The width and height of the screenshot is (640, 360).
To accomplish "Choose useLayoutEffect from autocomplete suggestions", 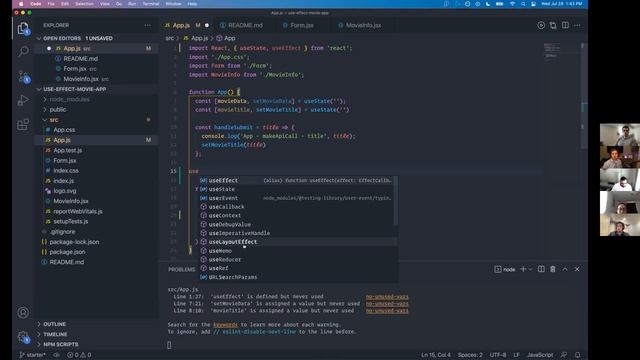I will (x=298, y=242).
